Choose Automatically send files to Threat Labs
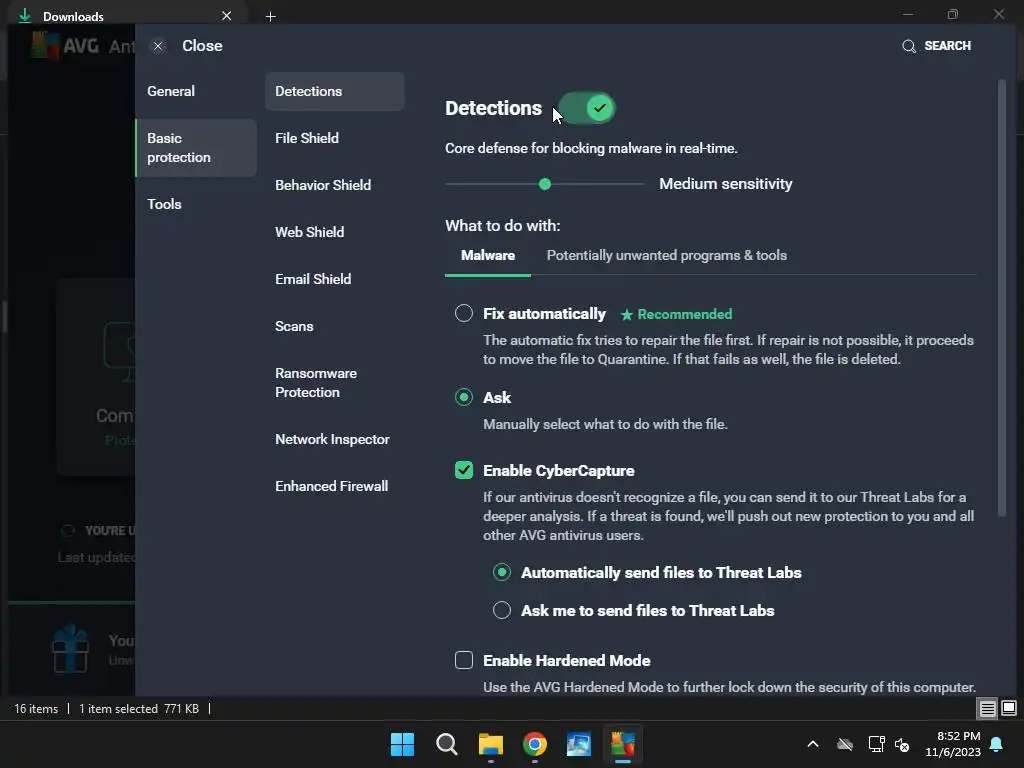Image resolution: width=1024 pixels, height=768 pixels. (502, 572)
